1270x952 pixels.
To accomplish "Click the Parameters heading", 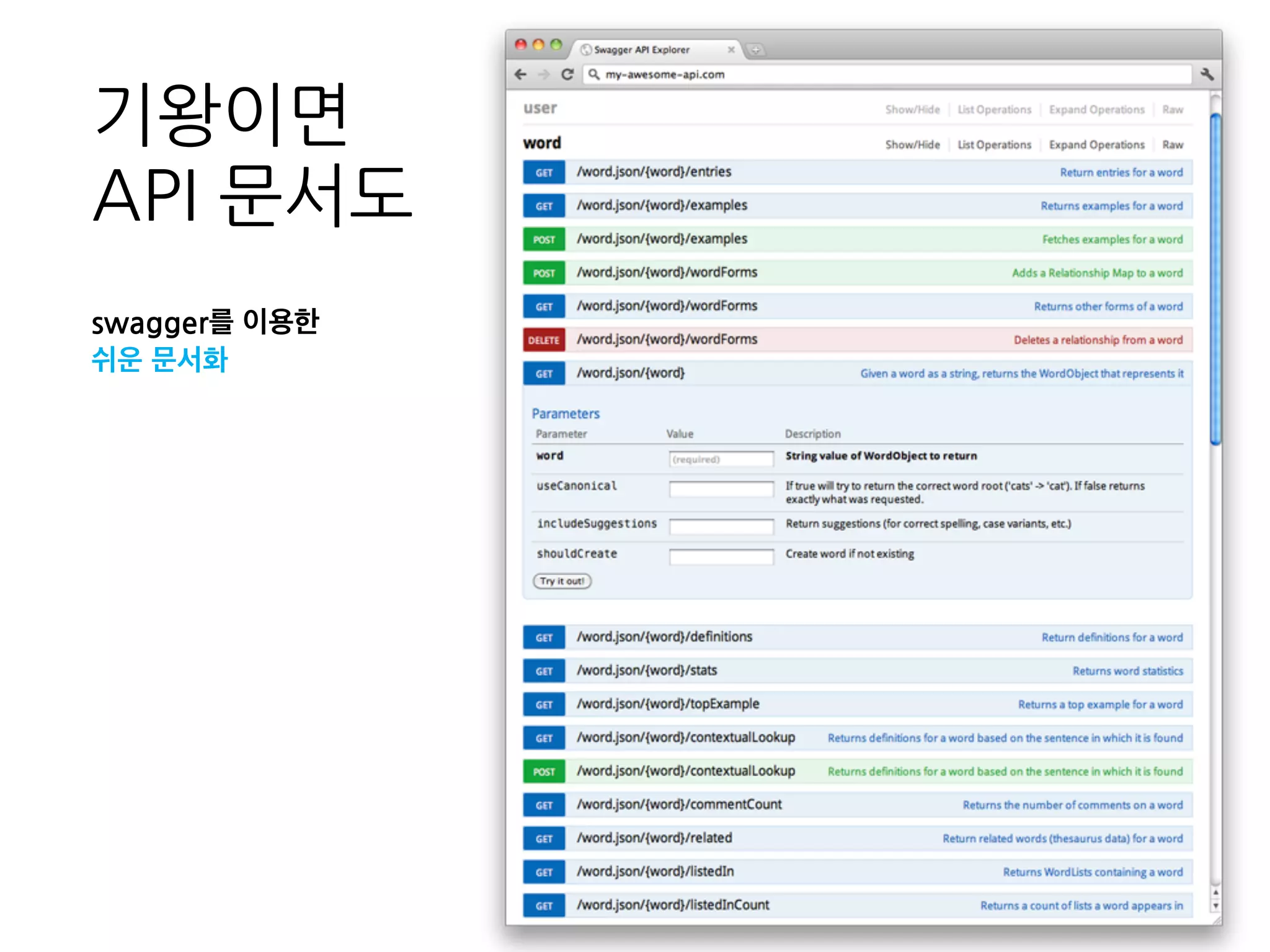I will 566,413.
